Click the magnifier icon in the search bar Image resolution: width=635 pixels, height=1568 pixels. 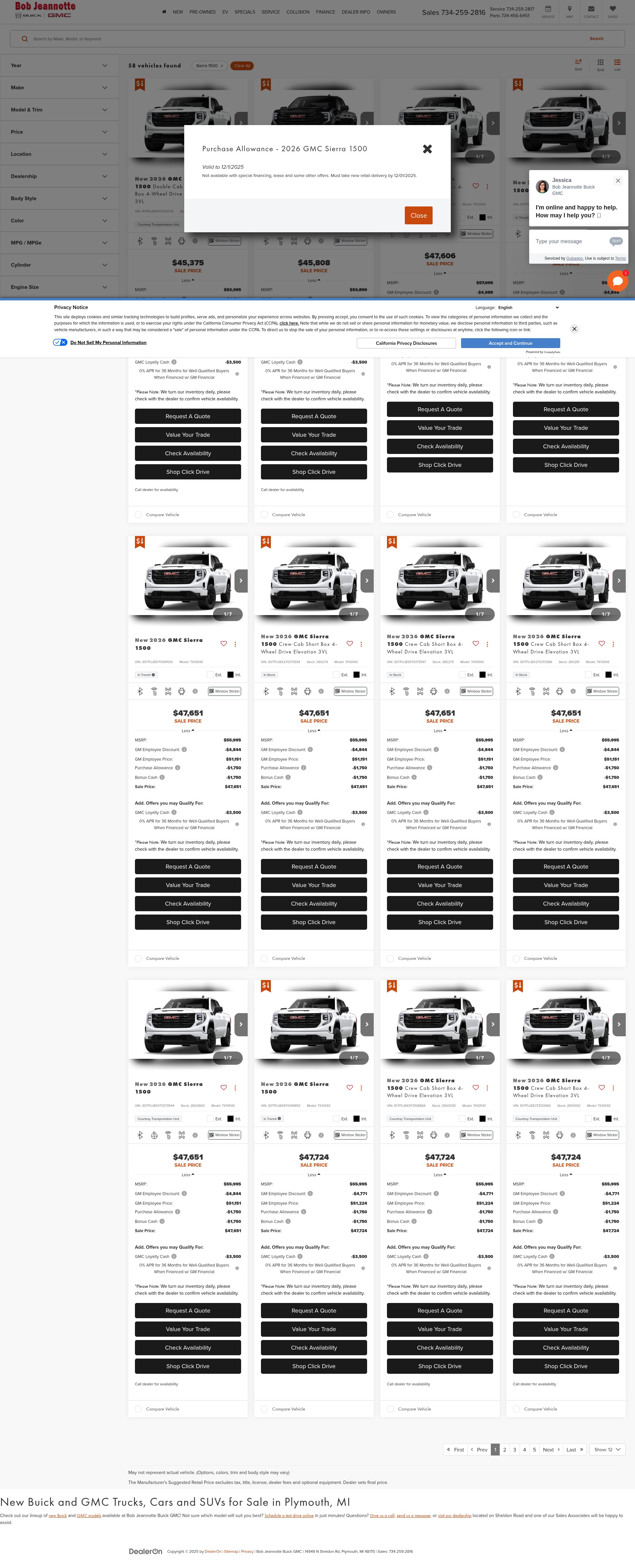(x=24, y=39)
